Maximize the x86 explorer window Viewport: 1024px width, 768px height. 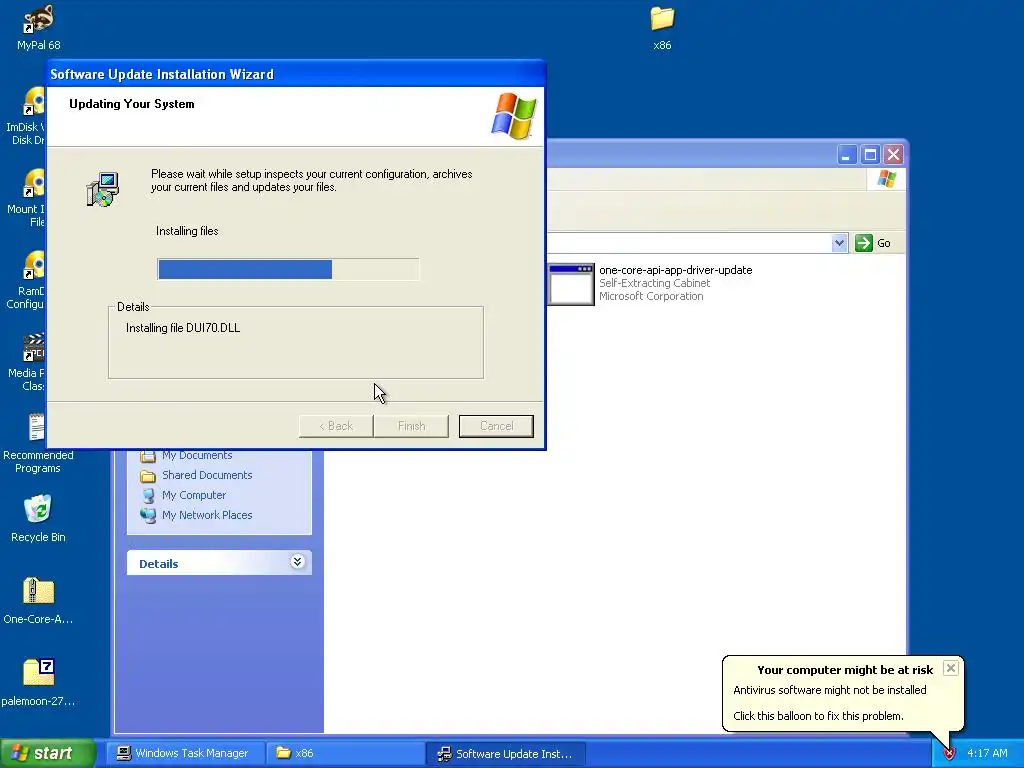[x=870, y=155]
